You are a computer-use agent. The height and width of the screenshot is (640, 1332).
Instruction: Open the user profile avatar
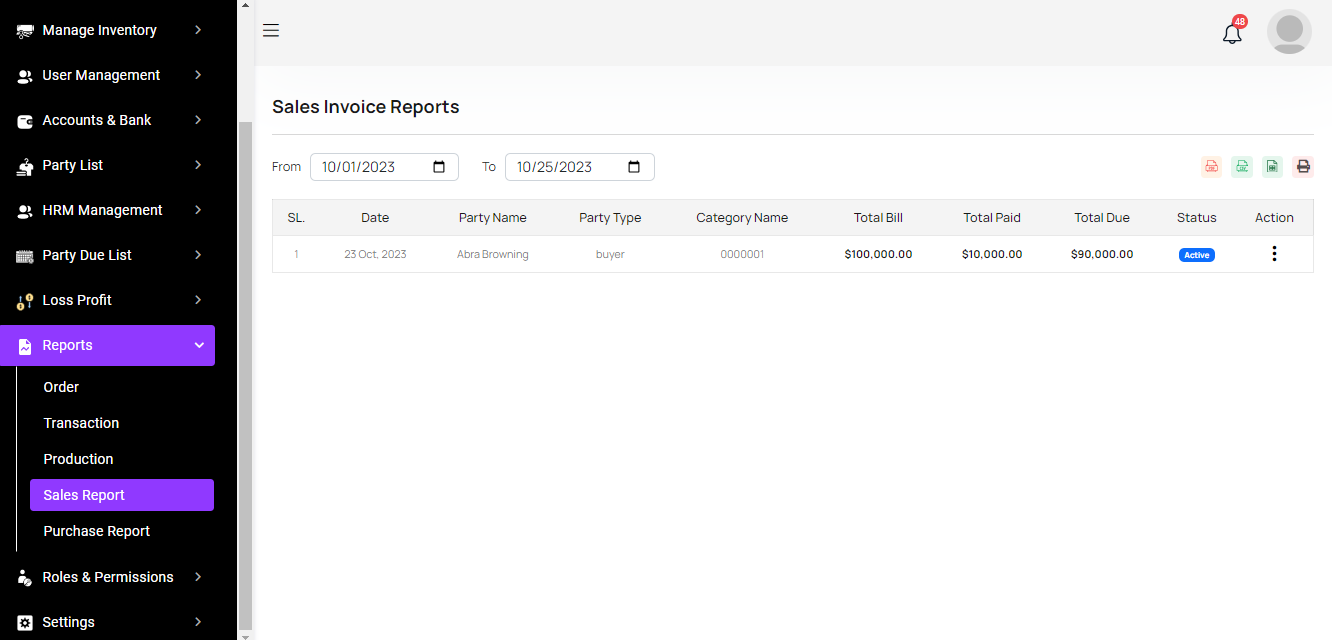(x=1289, y=32)
